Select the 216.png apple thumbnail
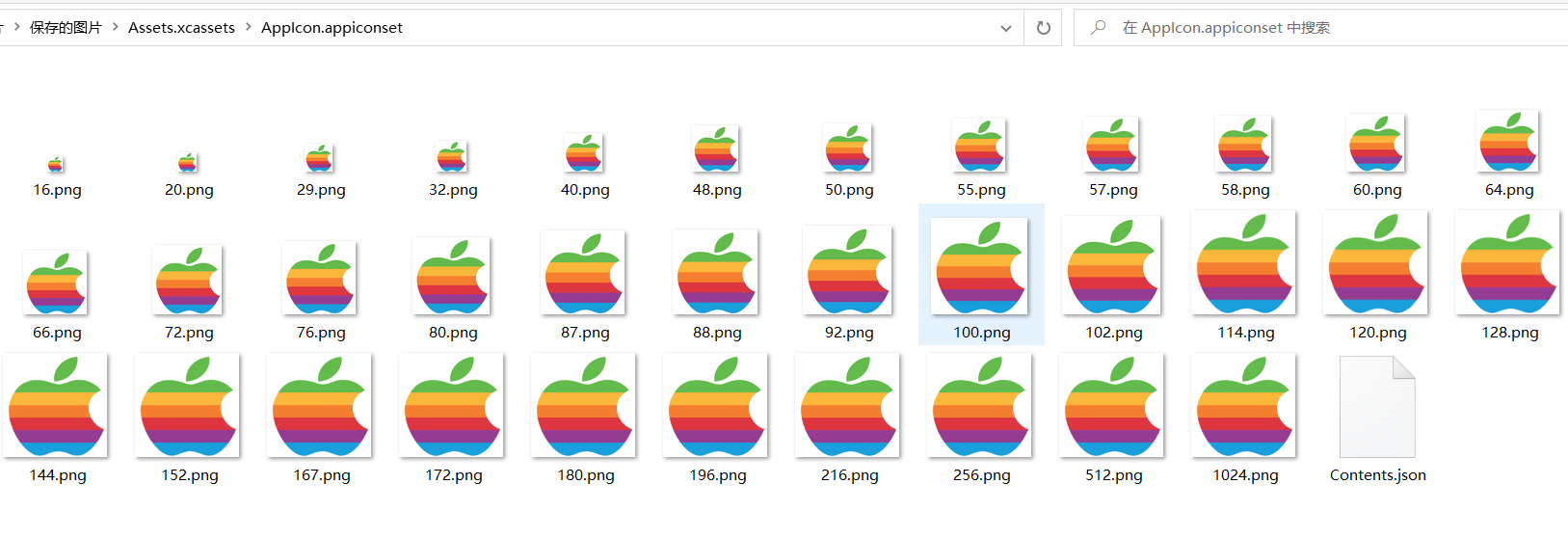1568x538 pixels. point(848,405)
